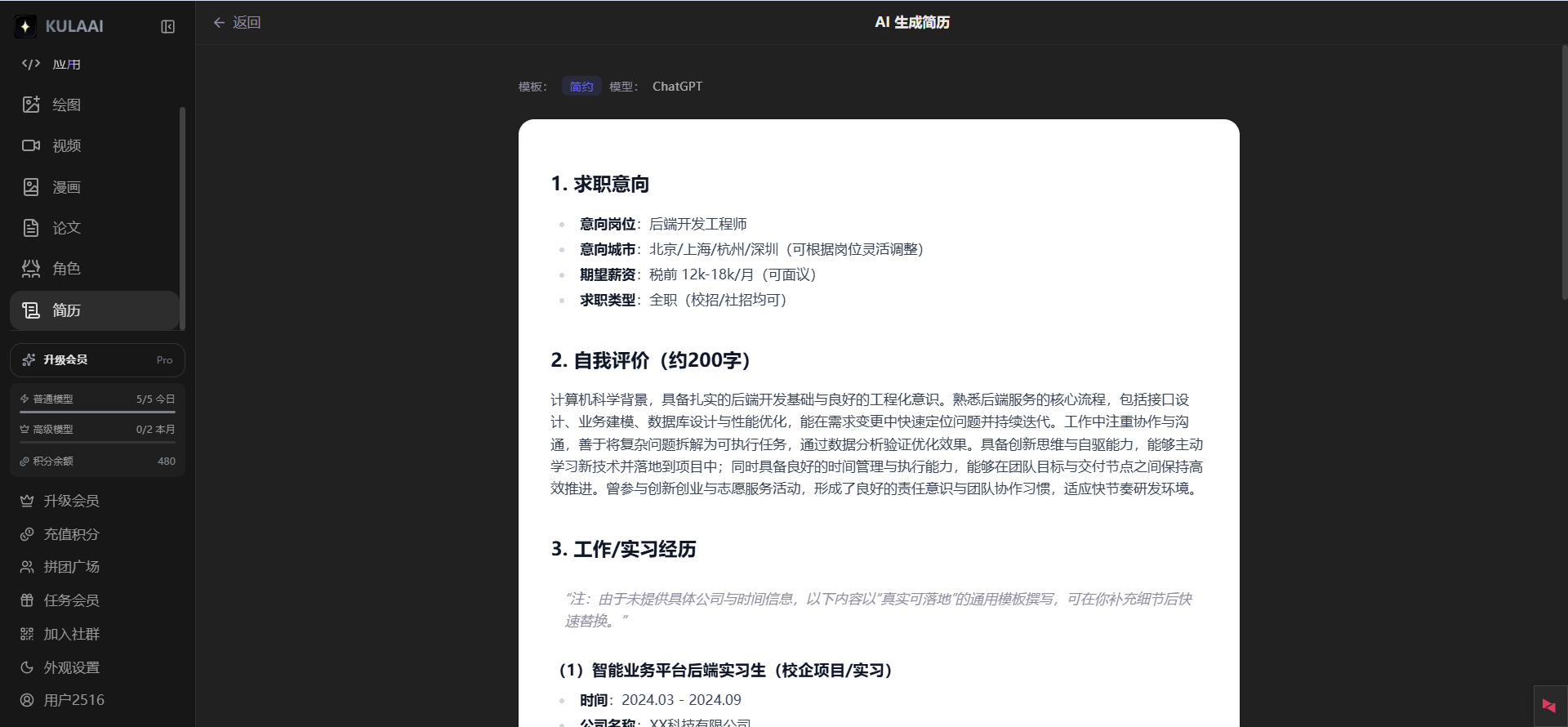Click the 简历 resume icon
Image resolution: width=1568 pixels, height=727 pixels.
point(31,310)
